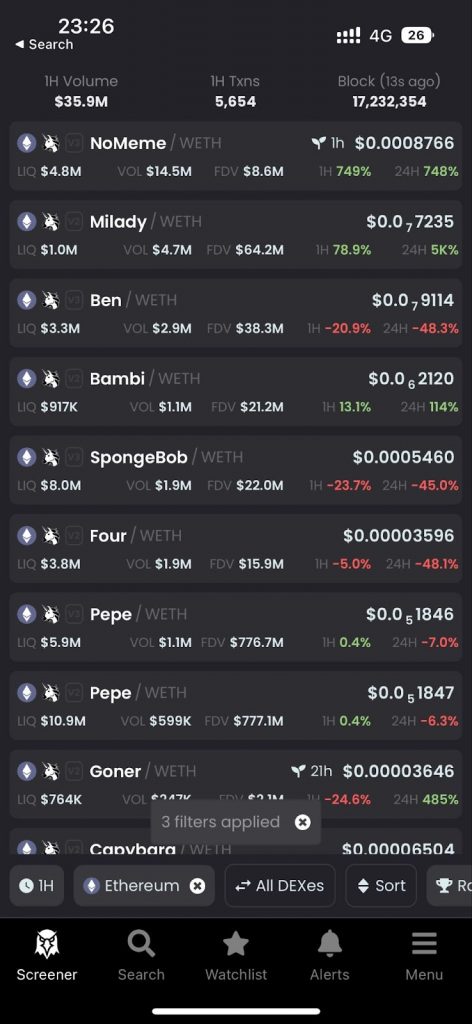The image size is (472, 1024).
Task: Select the Bambi / WETH listing
Action: pos(236,391)
